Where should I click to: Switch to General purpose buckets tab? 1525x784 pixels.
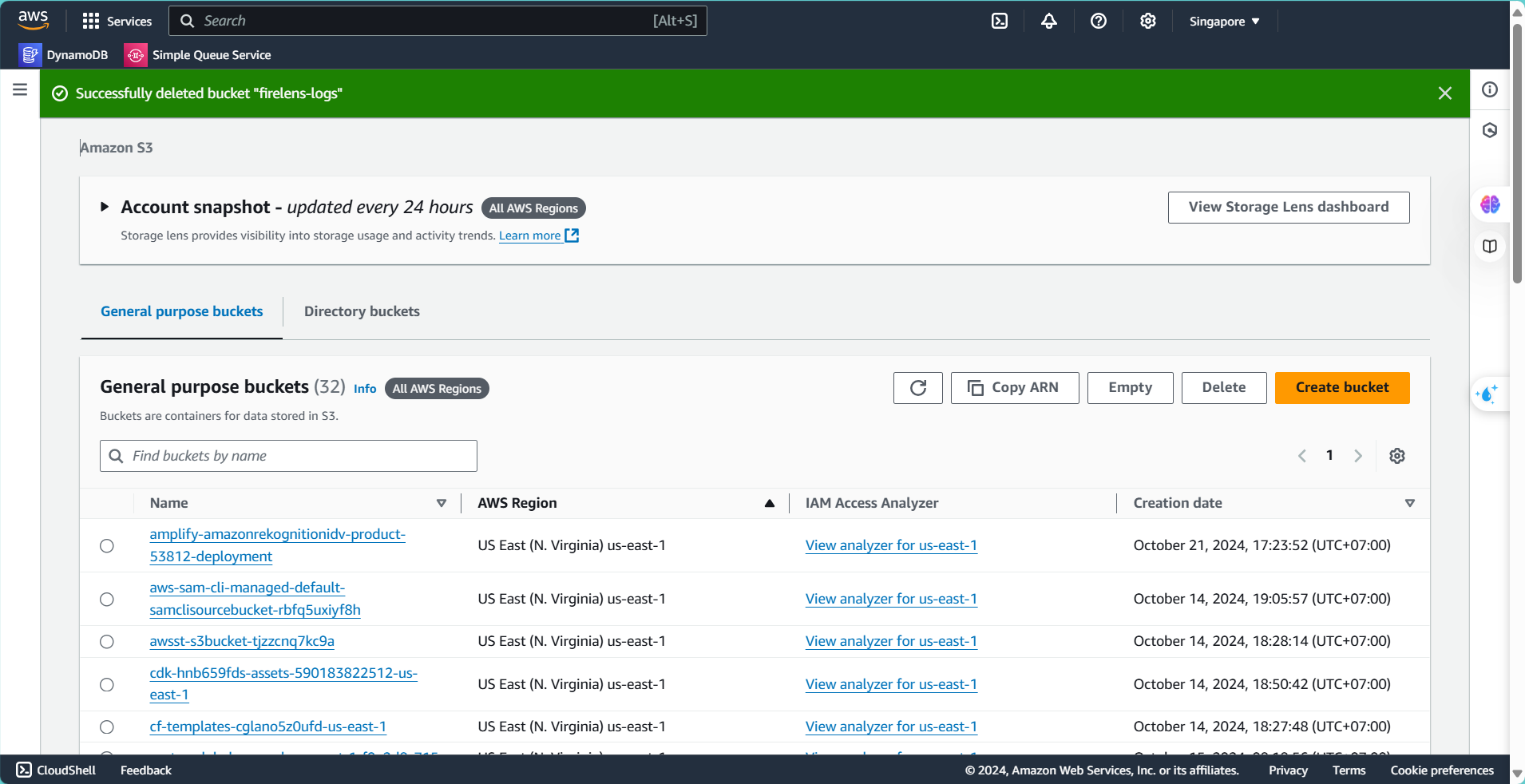(182, 311)
